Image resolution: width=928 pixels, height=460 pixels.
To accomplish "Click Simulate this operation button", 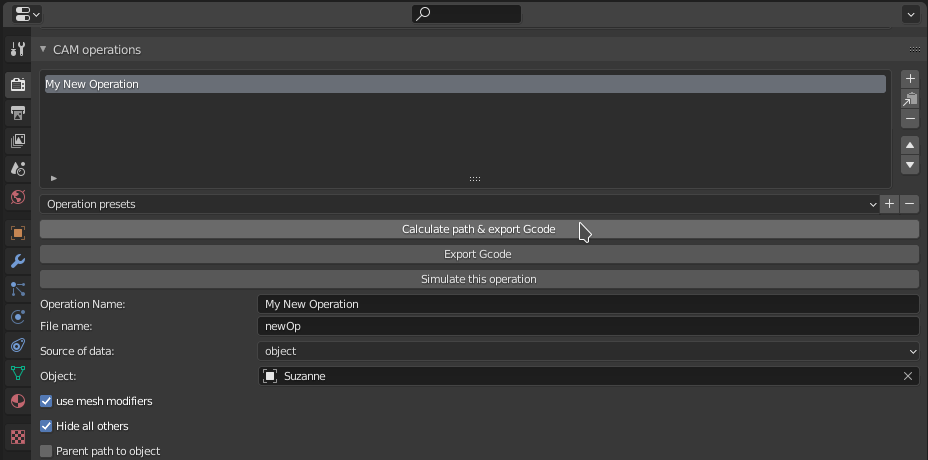I will 478,279.
